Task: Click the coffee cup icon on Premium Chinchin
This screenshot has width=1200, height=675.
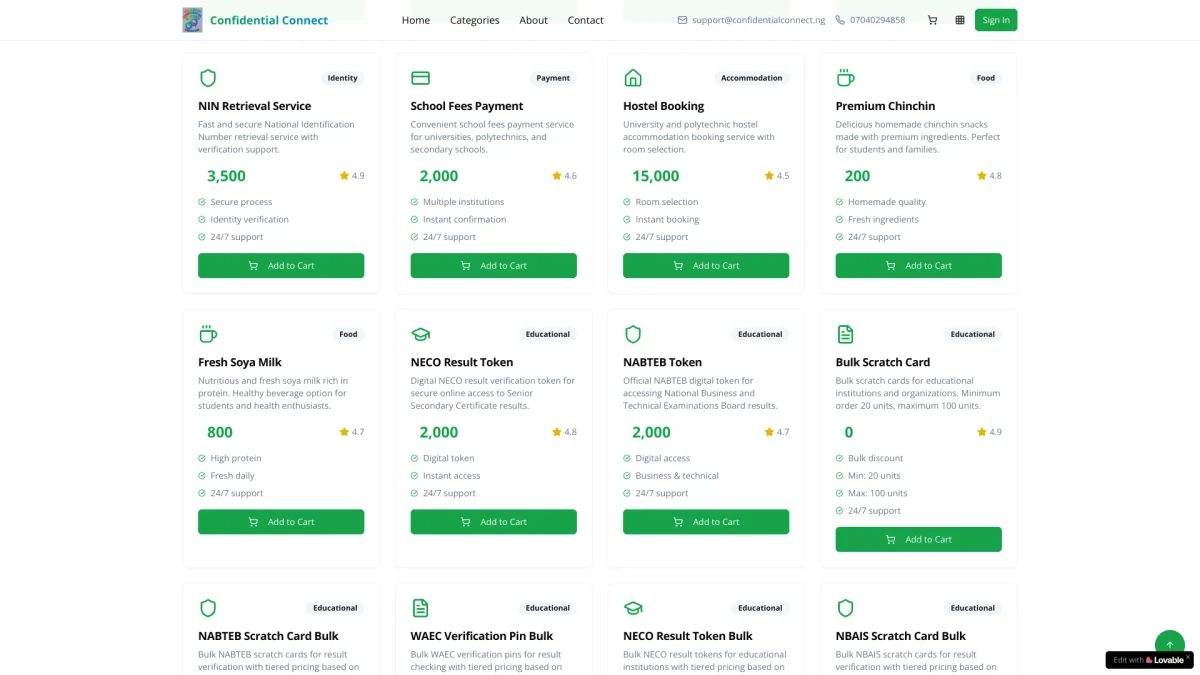Action: point(846,78)
